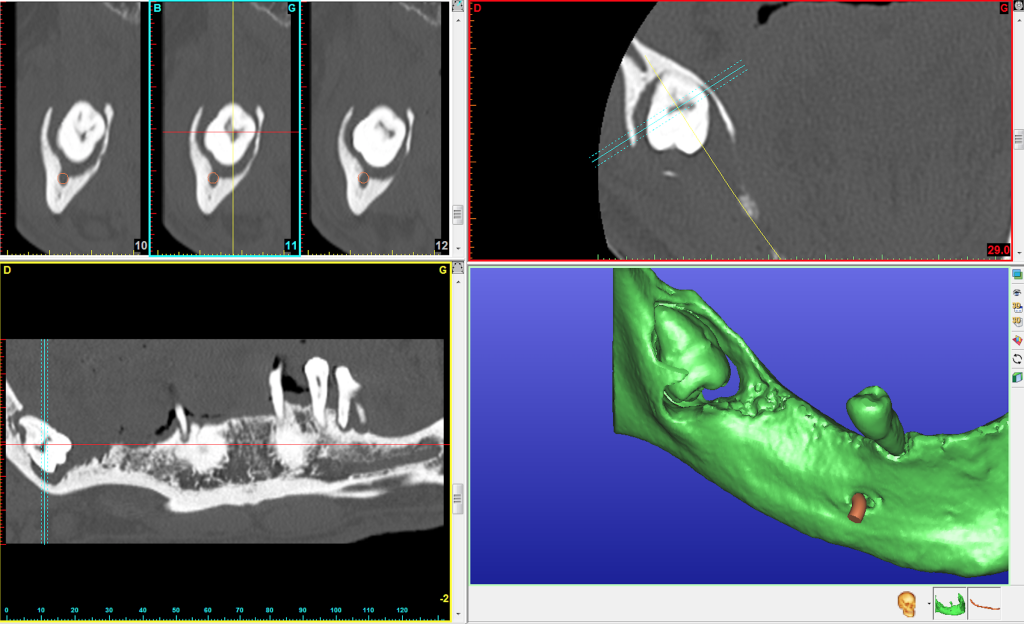Viewport: 1024px width, 624px height.
Task: Click the scroll handle of the panoramic view scrollbar
Action: click(x=457, y=496)
